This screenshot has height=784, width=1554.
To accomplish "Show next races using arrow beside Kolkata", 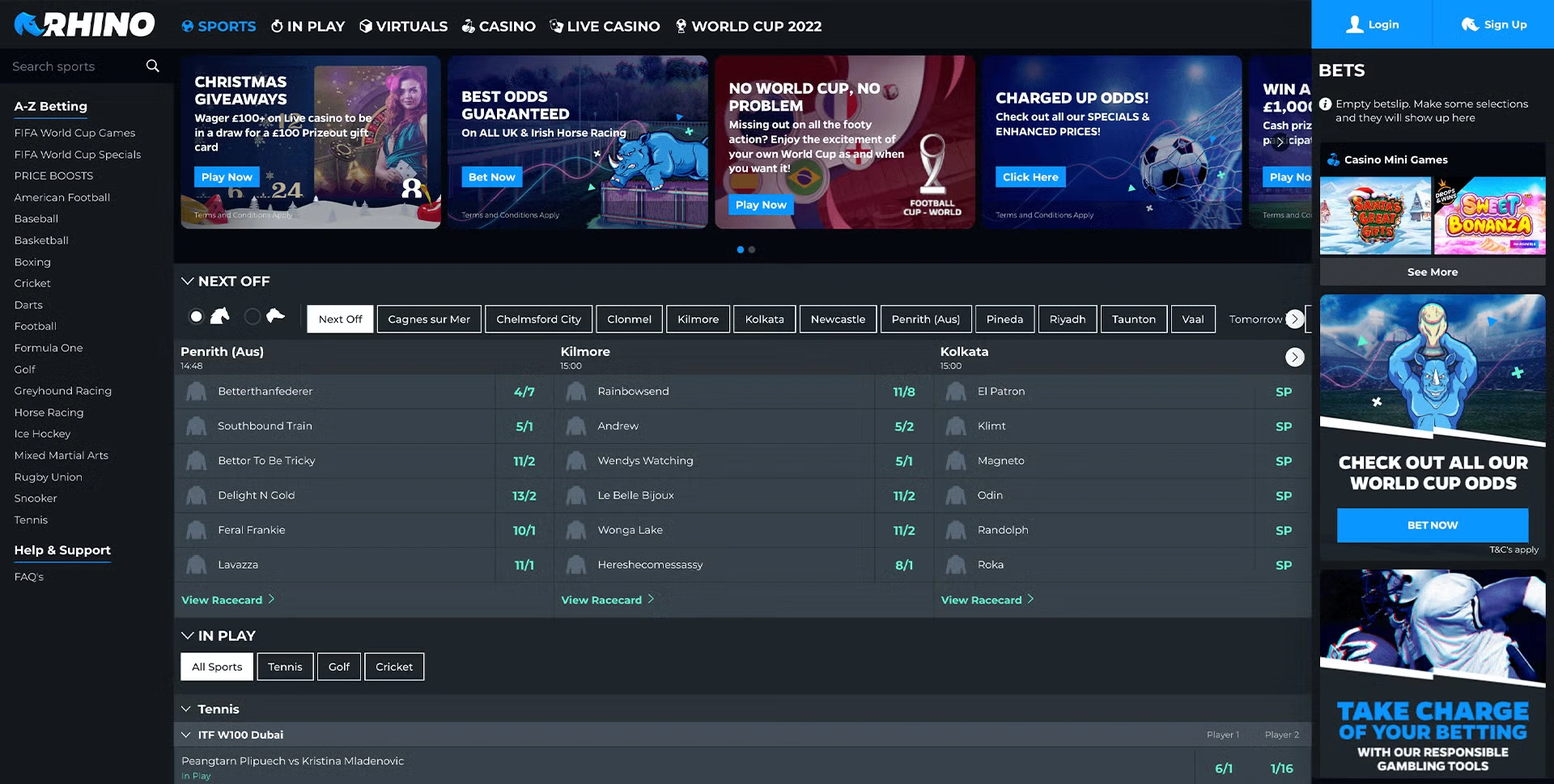I will tap(1295, 358).
